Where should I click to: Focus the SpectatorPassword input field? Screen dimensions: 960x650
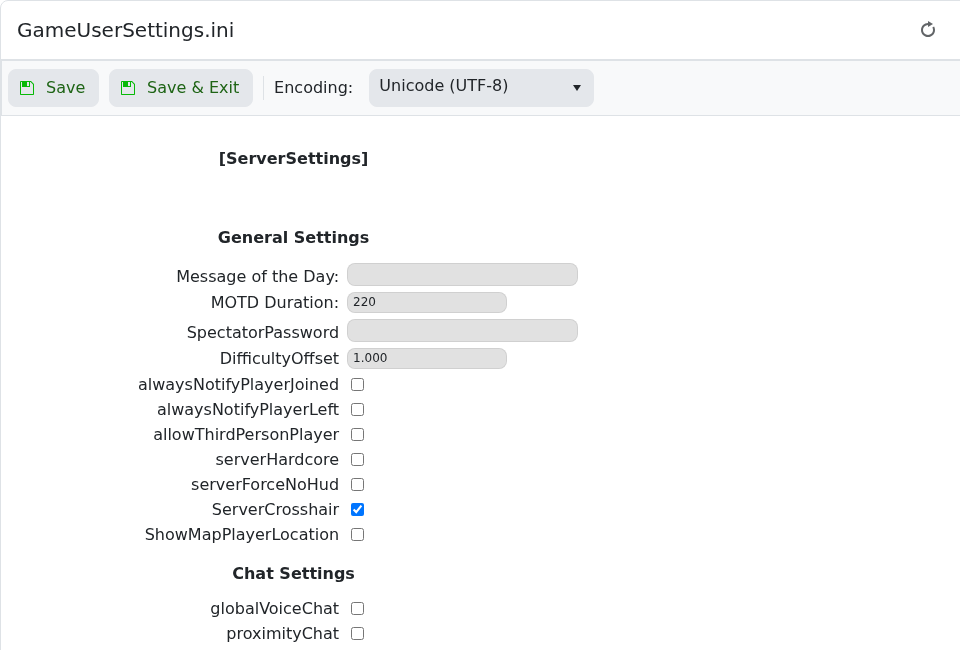coord(462,331)
